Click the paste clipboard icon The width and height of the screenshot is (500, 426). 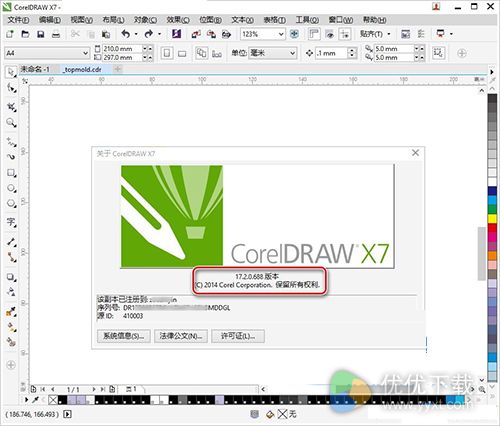click(x=106, y=34)
